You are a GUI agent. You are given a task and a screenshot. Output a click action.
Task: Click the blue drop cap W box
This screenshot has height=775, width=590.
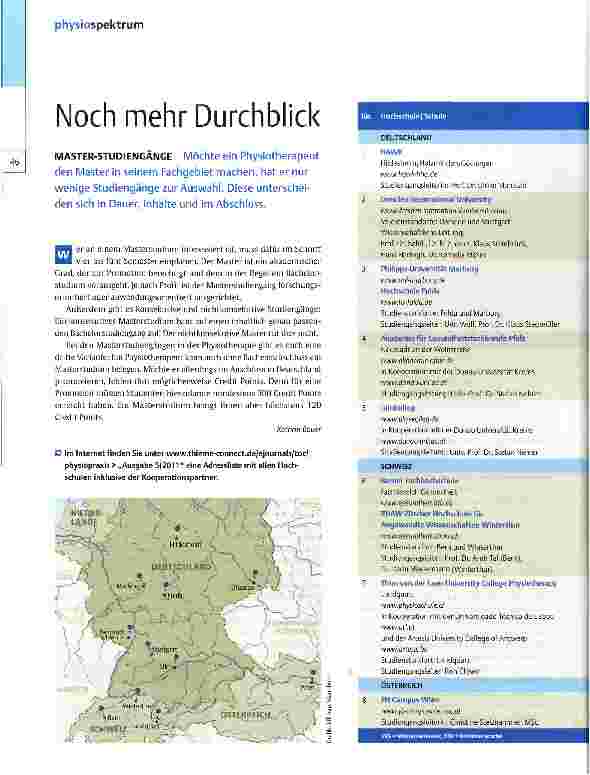pyautogui.click(x=63, y=255)
